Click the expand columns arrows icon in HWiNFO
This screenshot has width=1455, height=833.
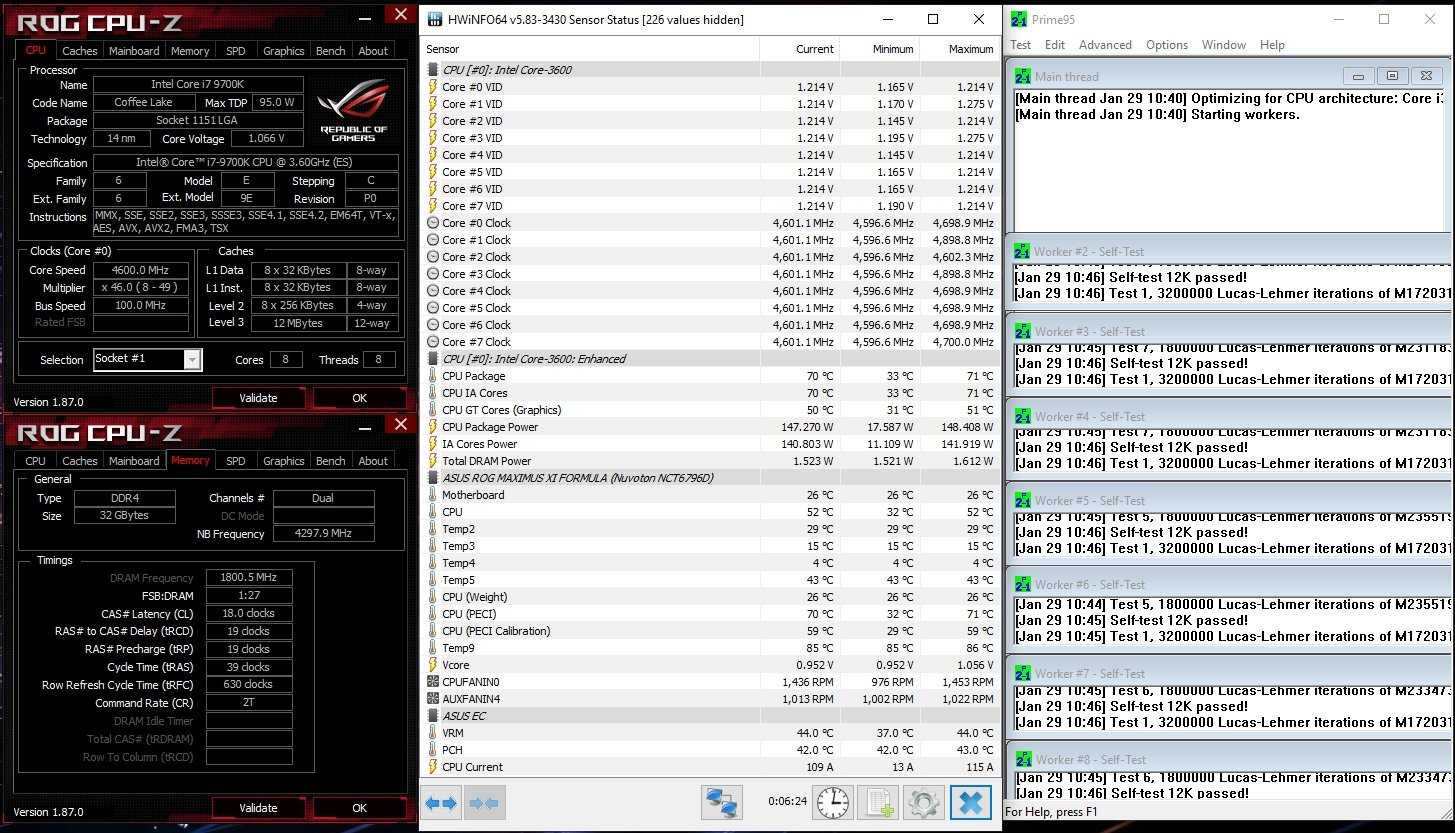click(x=442, y=802)
